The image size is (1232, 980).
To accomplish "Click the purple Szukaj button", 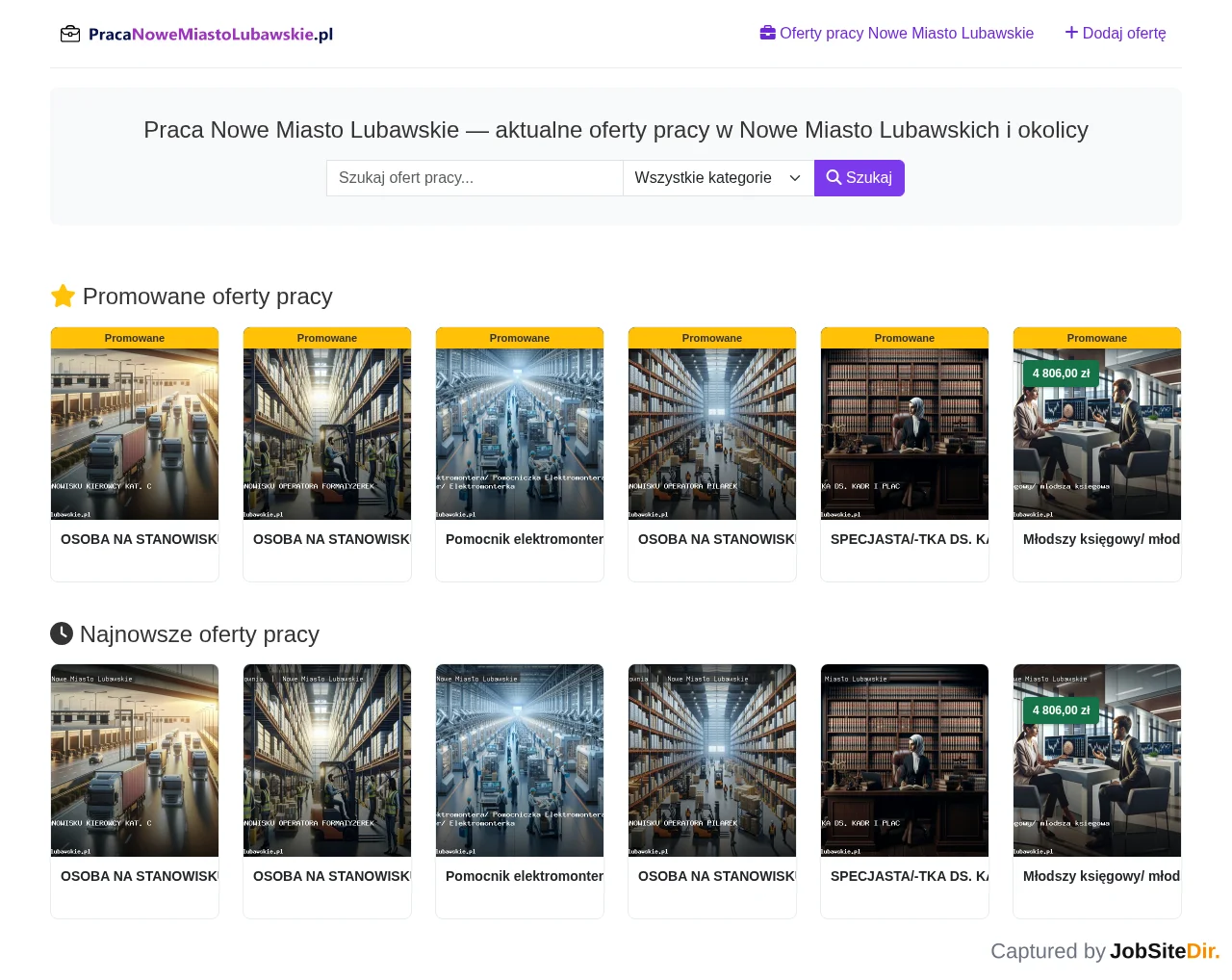I will (x=860, y=178).
